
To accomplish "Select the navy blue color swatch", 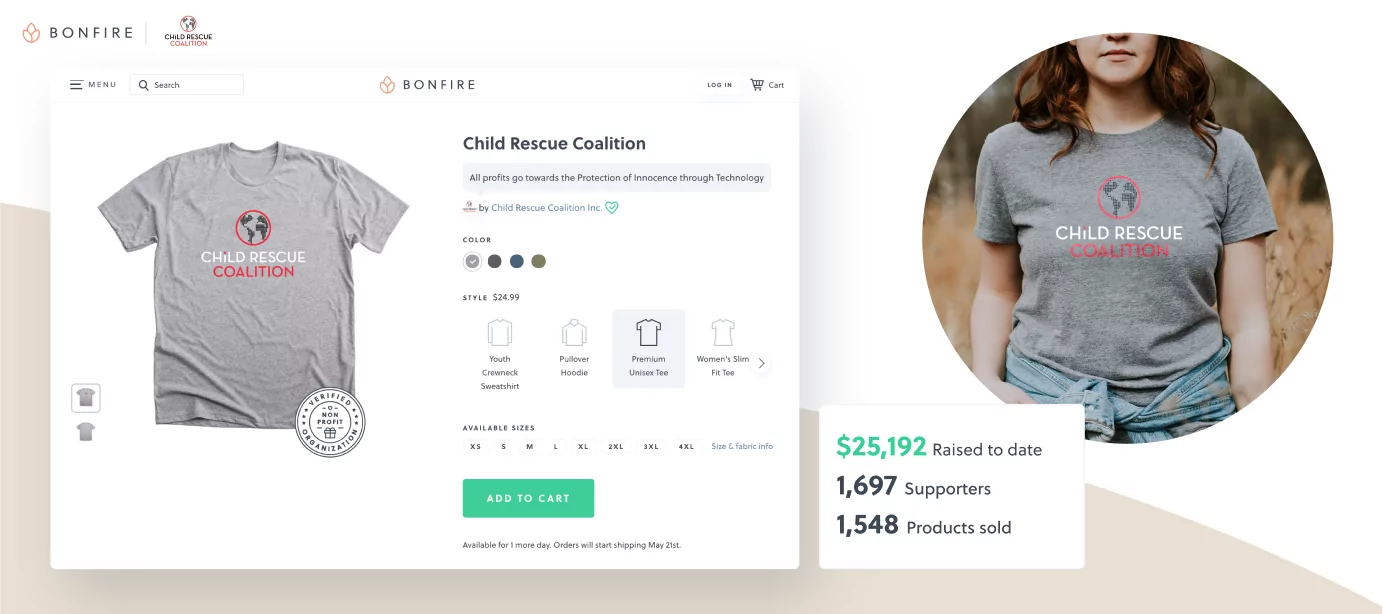I will (517, 262).
